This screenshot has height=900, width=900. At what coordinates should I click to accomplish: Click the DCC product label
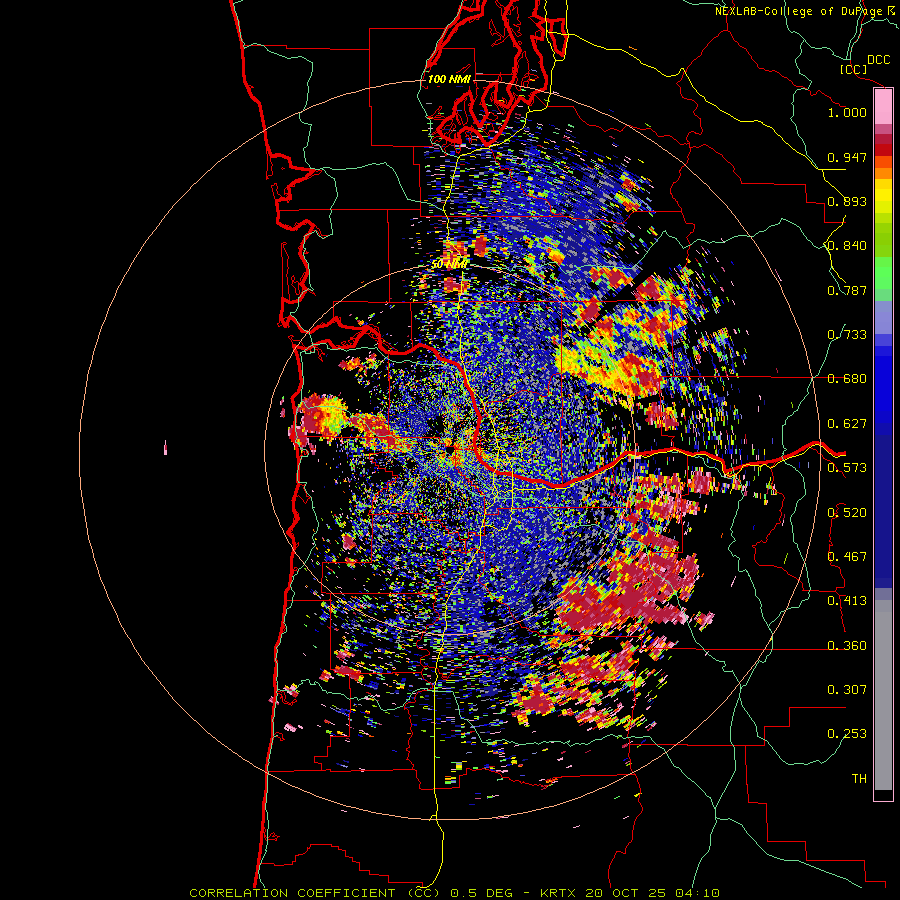pyautogui.click(x=879, y=60)
